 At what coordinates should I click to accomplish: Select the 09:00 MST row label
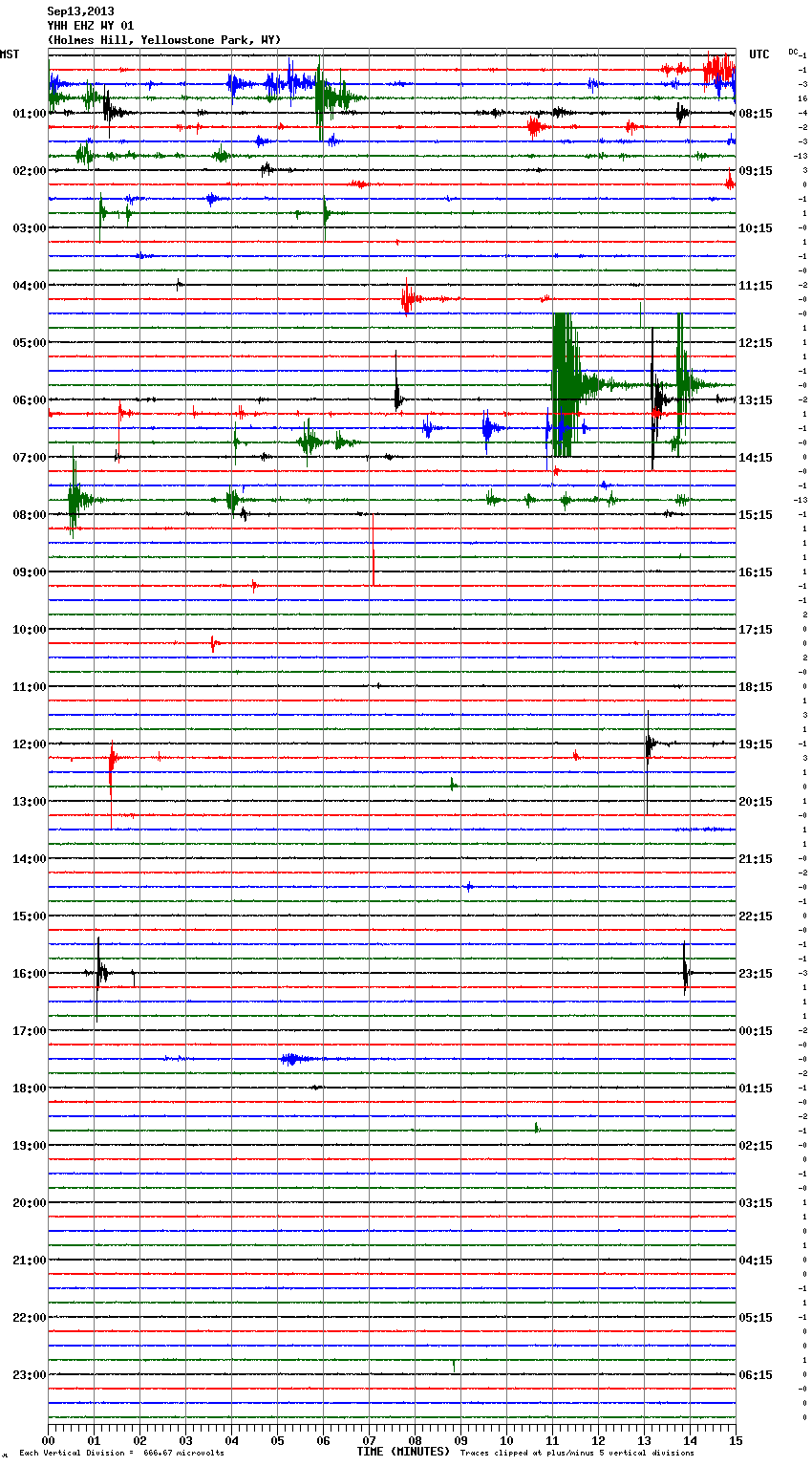pyautogui.click(x=29, y=572)
